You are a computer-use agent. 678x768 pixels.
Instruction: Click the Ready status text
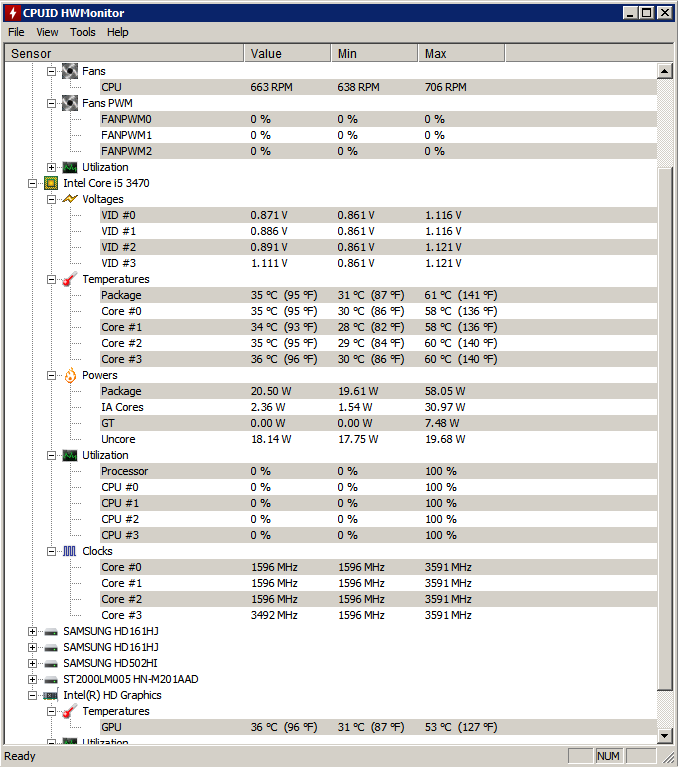(20, 756)
